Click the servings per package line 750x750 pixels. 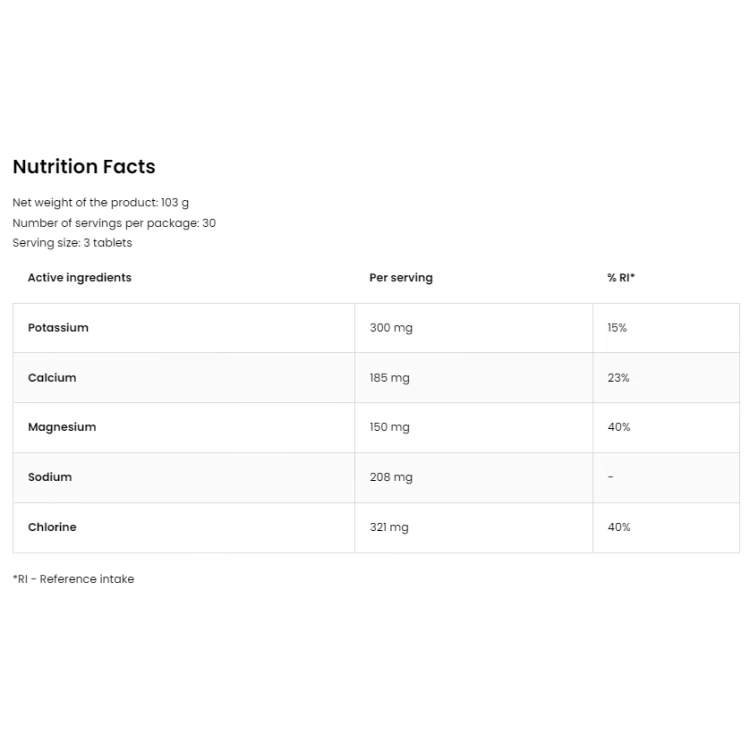[x=114, y=223]
